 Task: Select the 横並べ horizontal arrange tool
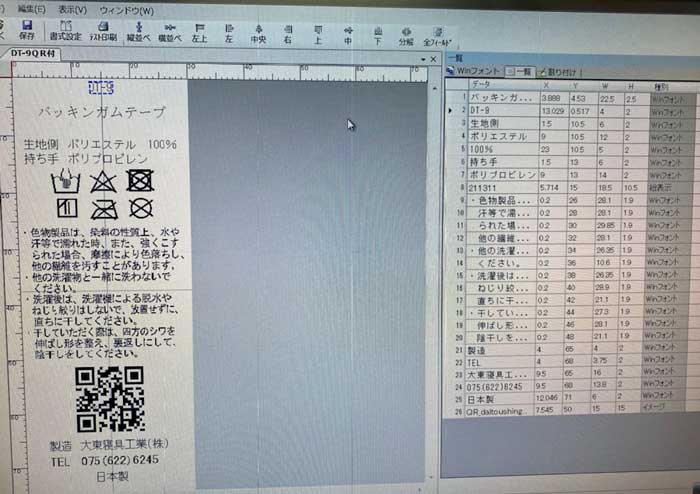171,31
